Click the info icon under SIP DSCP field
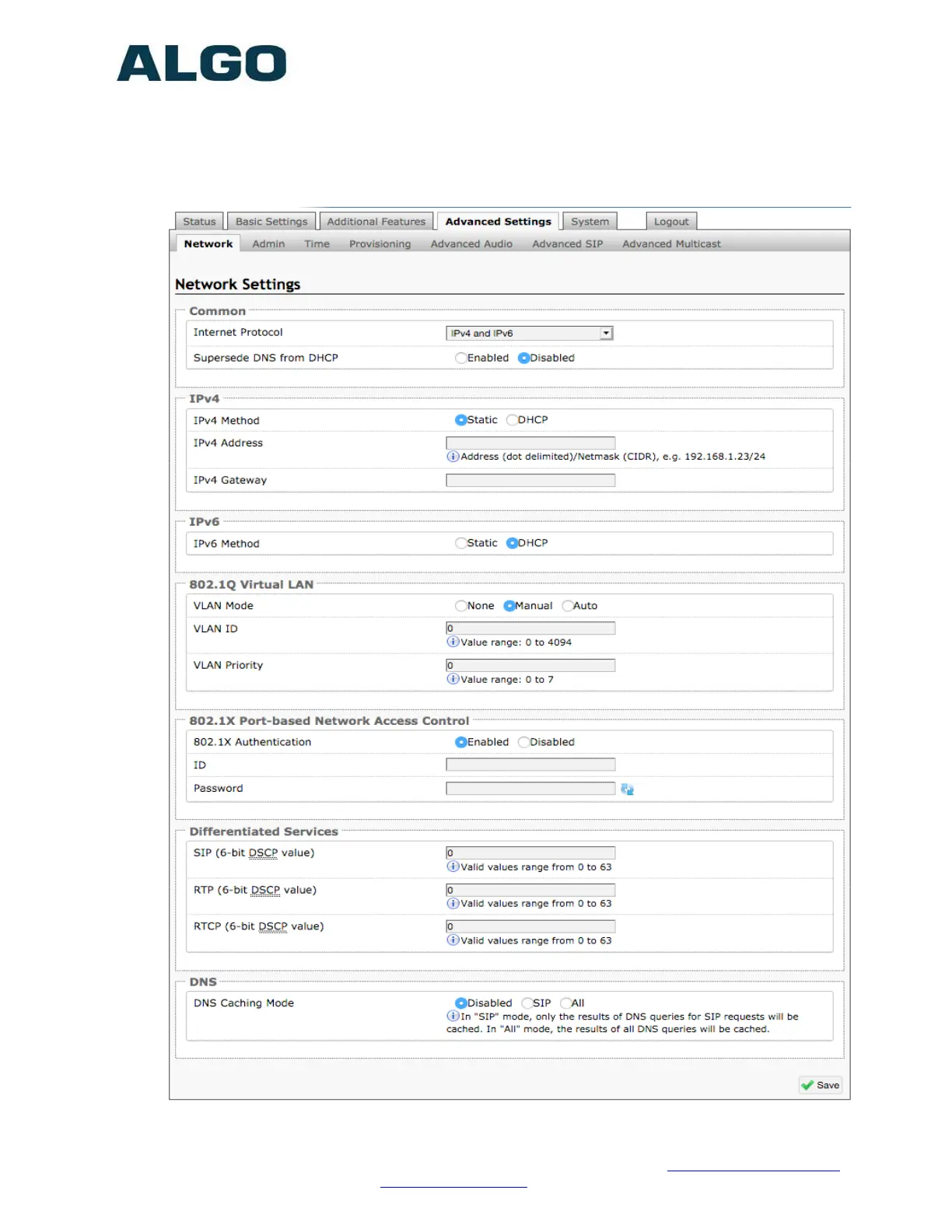The width and height of the screenshot is (952, 1232). coord(453,866)
